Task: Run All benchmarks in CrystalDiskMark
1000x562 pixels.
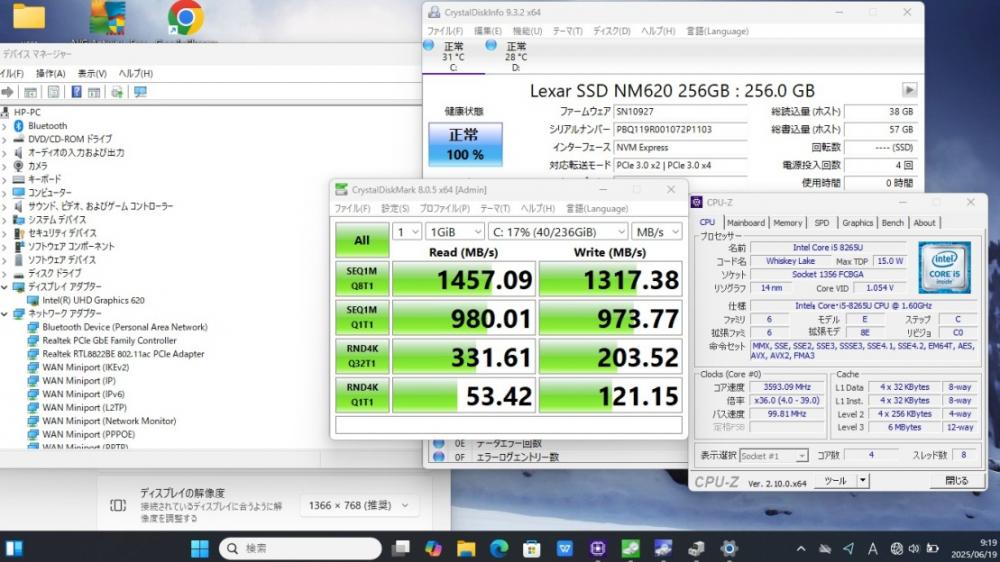Action: pos(362,240)
